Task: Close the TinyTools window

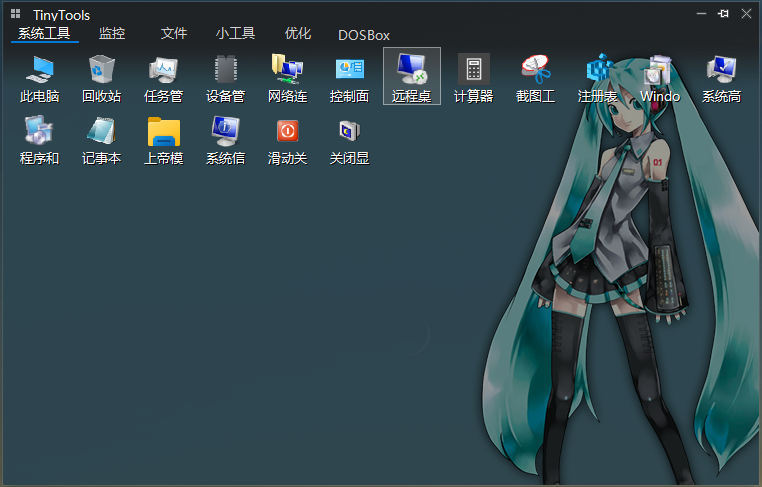Action: tap(746, 14)
